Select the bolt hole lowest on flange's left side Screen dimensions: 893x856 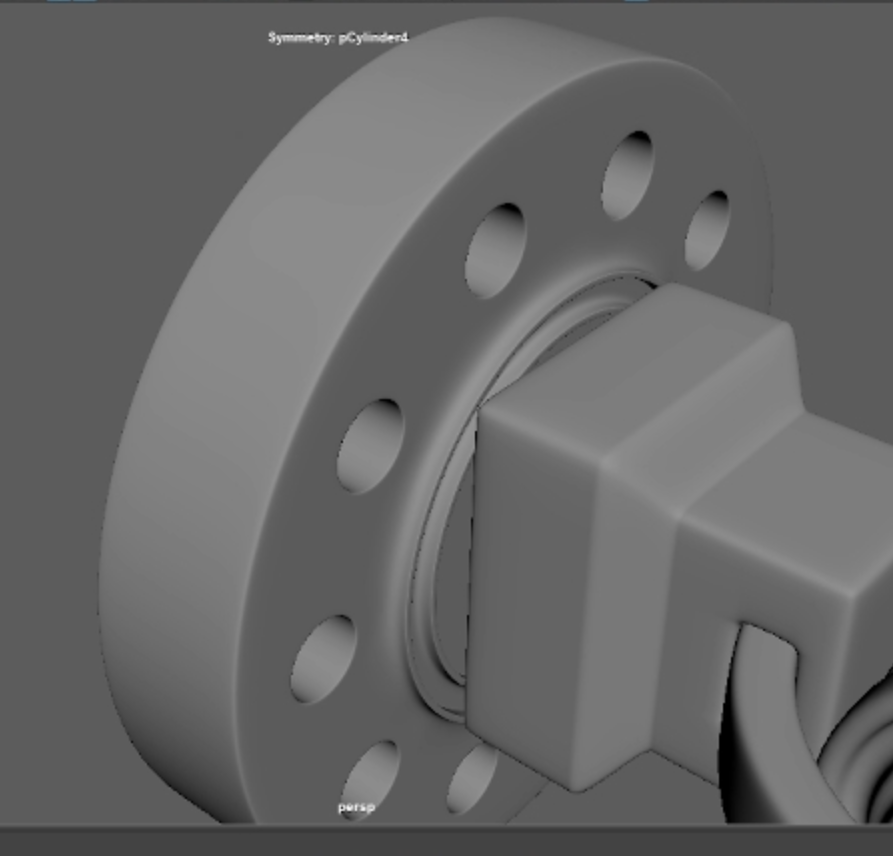click(x=324, y=658)
